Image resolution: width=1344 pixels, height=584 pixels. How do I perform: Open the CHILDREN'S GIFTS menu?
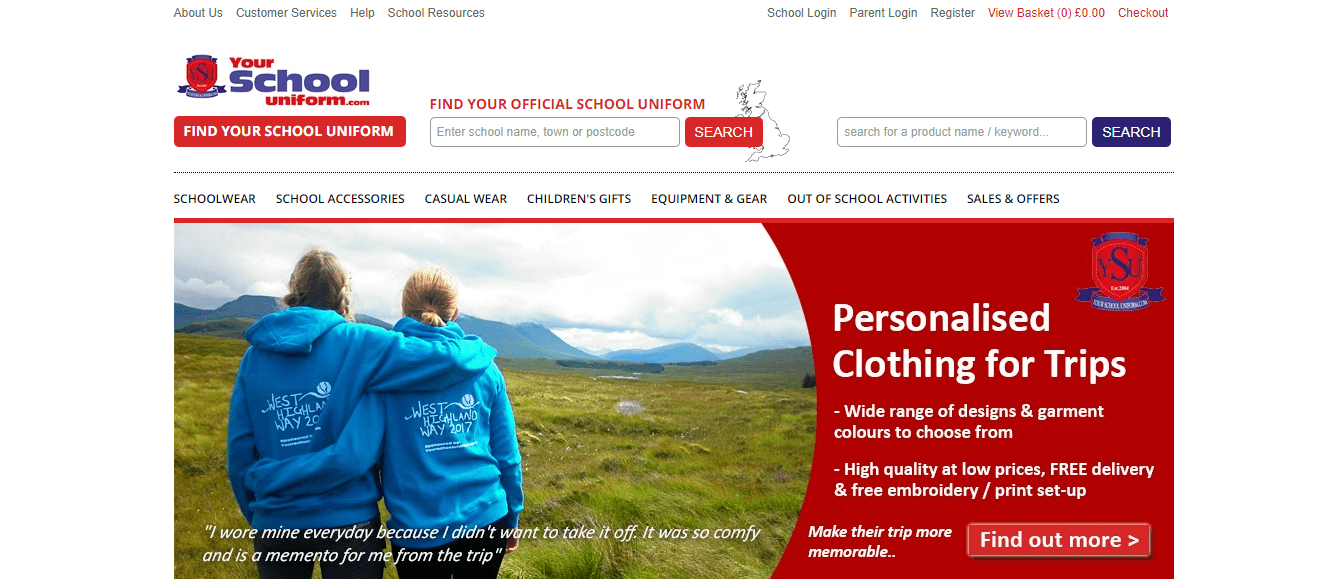pyautogui.click(x=579, y=199)
